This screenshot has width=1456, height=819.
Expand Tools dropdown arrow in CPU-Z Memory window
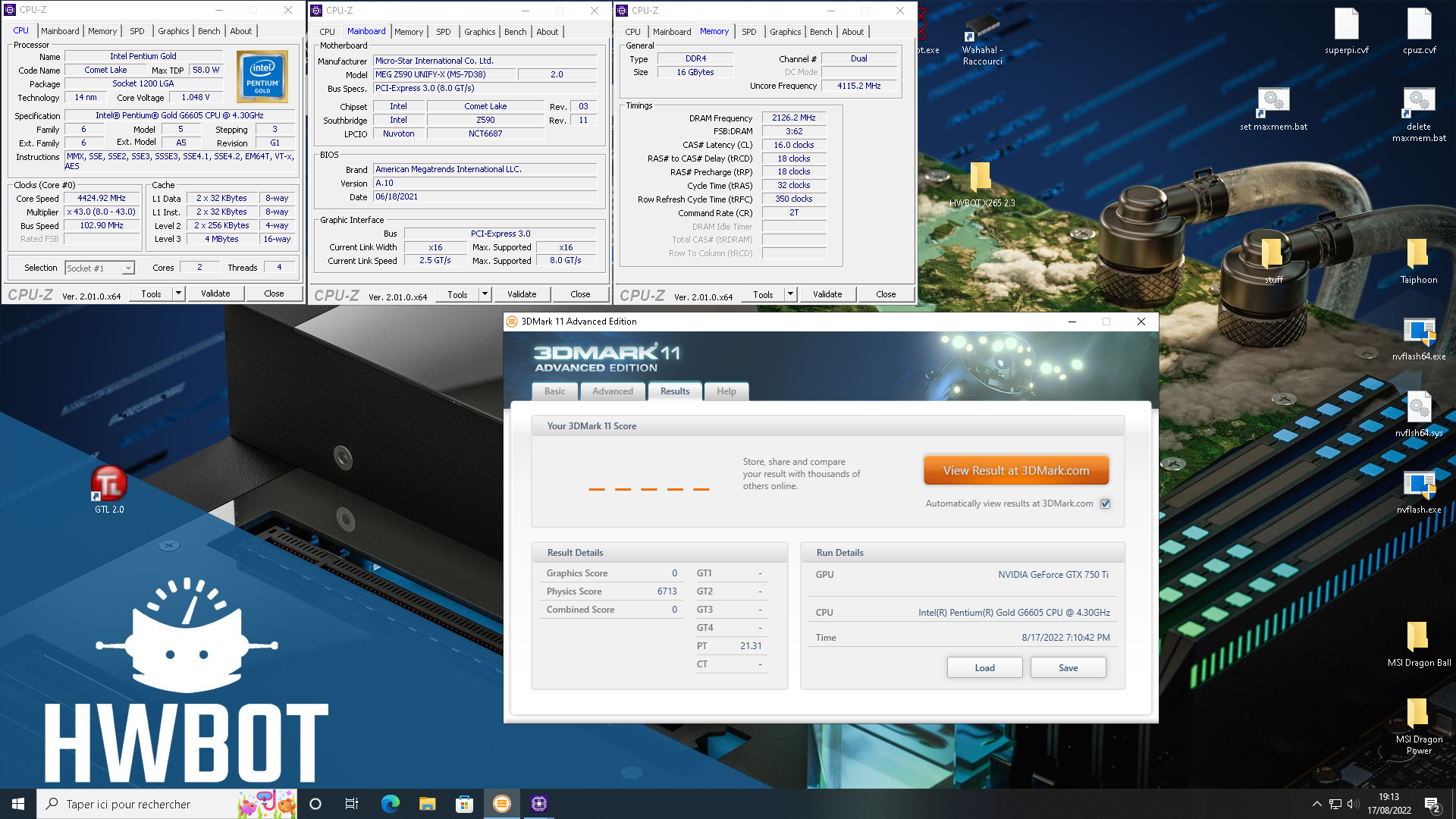click(791, 294)
